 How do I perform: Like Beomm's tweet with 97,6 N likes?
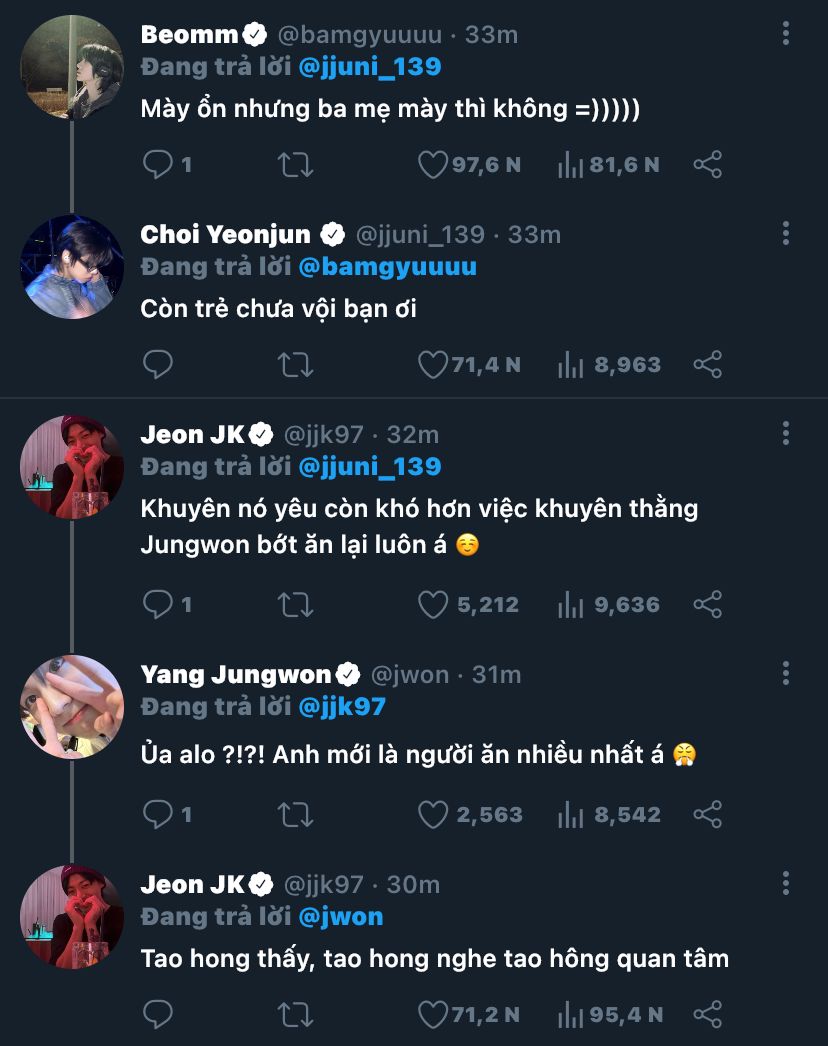coord(432,164)
